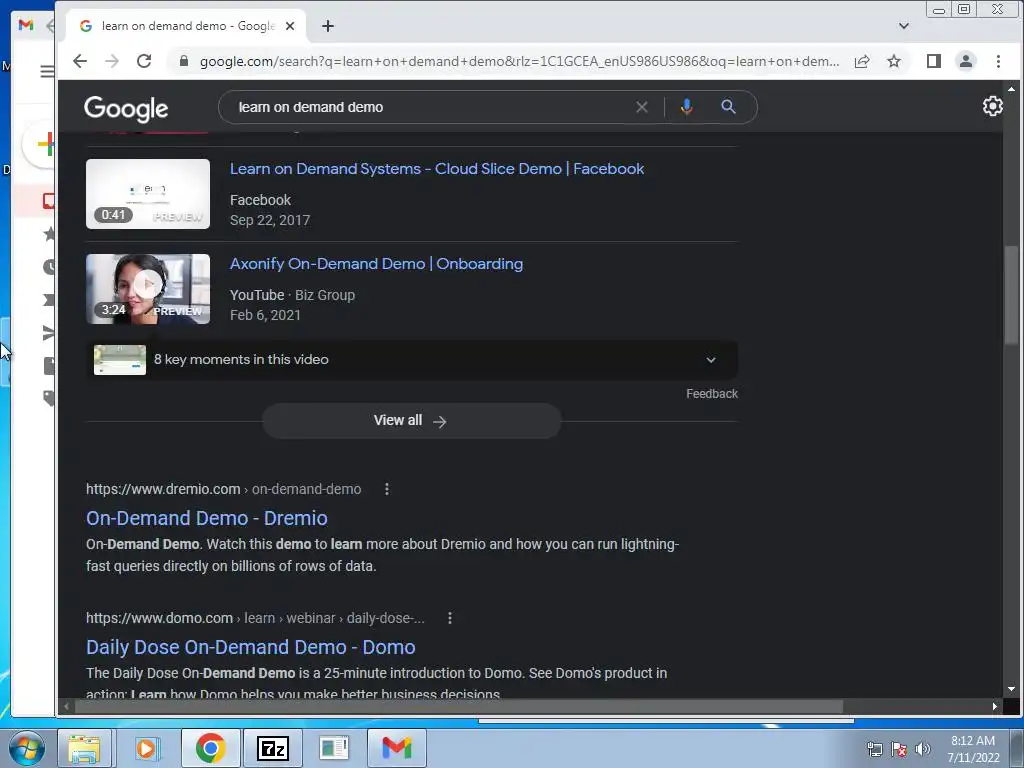Open a new Chrome tab

click(x=328, y=26)
